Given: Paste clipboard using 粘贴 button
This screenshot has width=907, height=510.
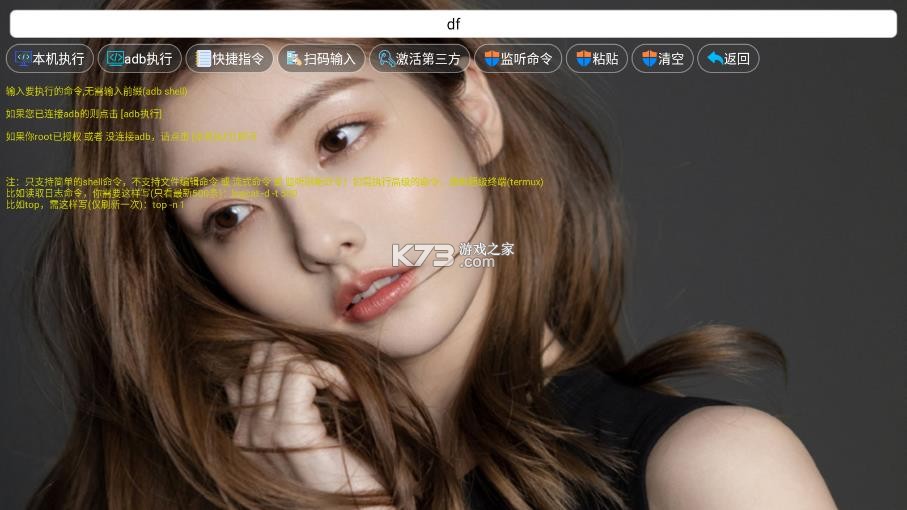Looking at the screenshot, I should pos(596,58).
